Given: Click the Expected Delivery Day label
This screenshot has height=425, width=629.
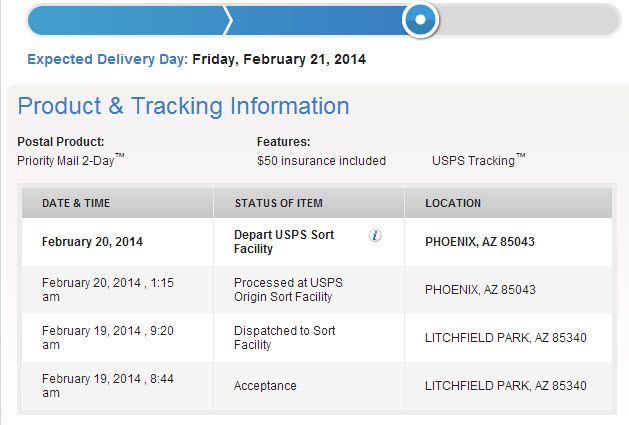Looking at the screenshot, I should [x=108, y=59].
